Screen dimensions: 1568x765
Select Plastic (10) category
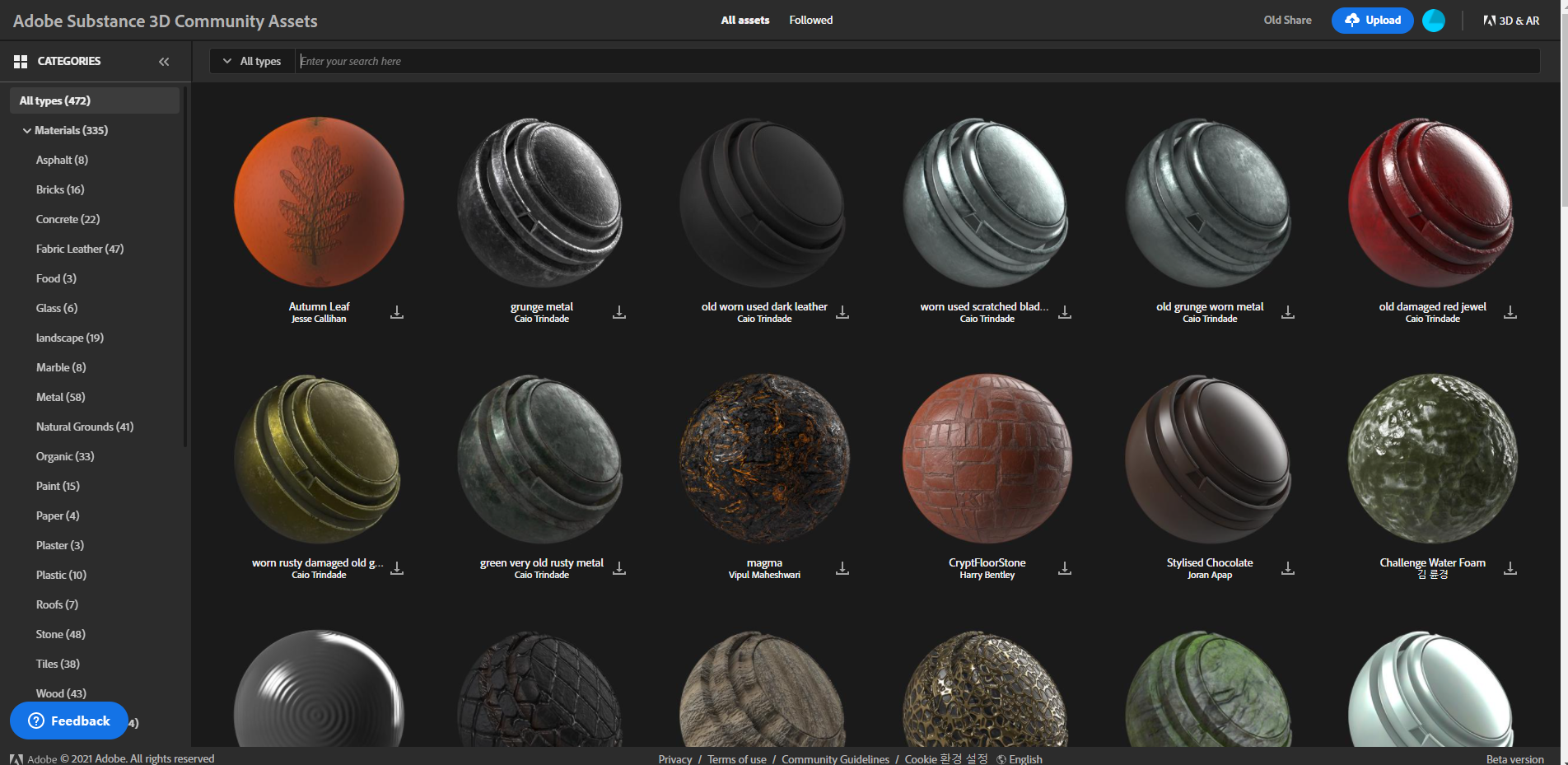[61, 575]
